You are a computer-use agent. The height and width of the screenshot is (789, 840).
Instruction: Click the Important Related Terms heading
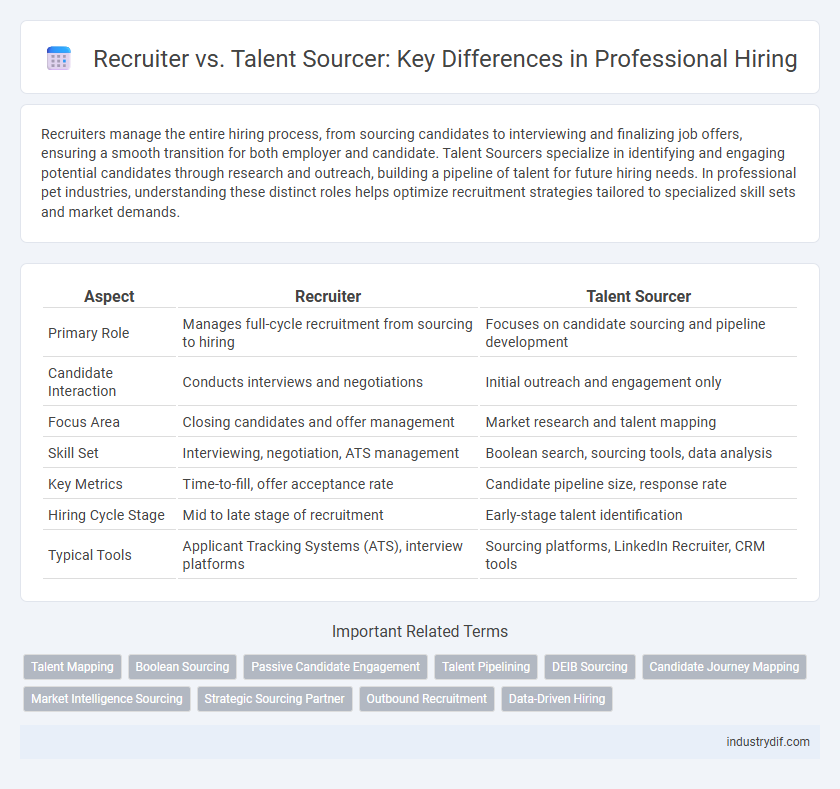click(x=420, y=632)
